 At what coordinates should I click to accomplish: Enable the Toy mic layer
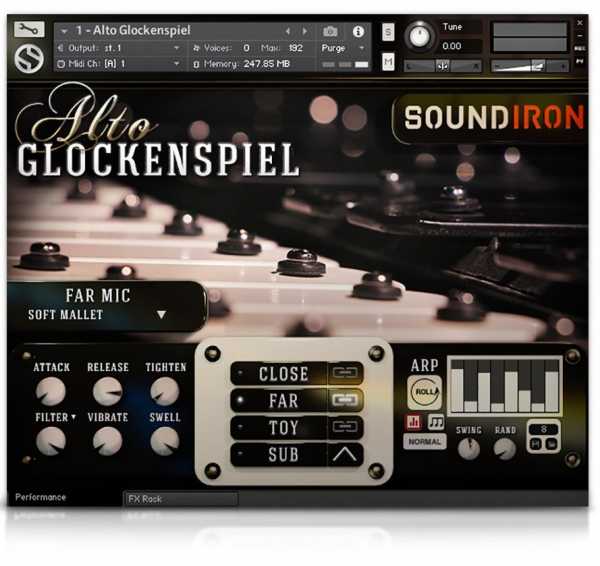point(279,427)
